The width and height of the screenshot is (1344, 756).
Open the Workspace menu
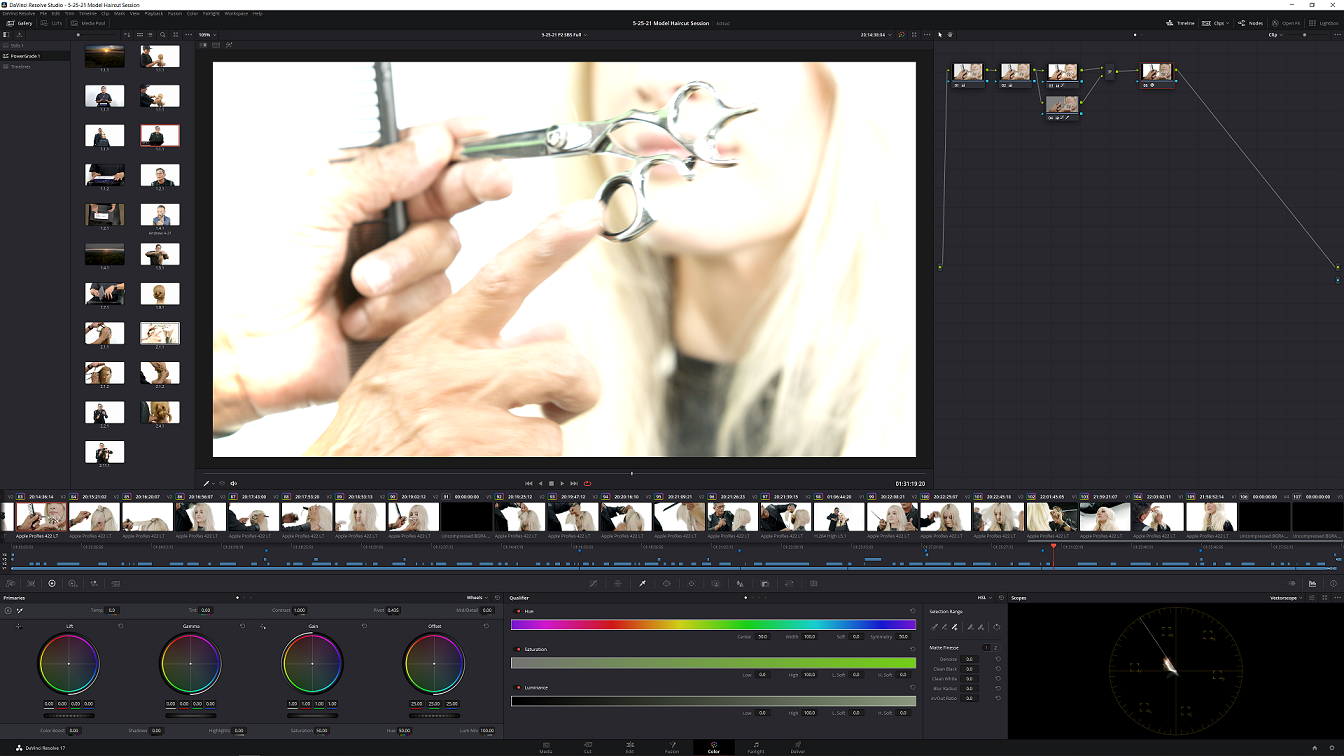click(x=236, y=13)
